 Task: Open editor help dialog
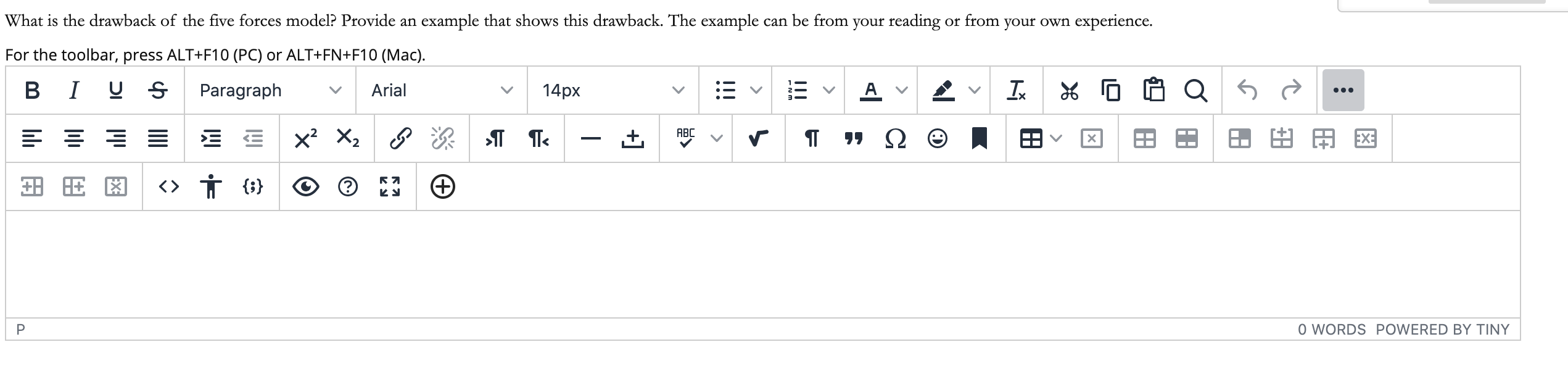[348, 186]
